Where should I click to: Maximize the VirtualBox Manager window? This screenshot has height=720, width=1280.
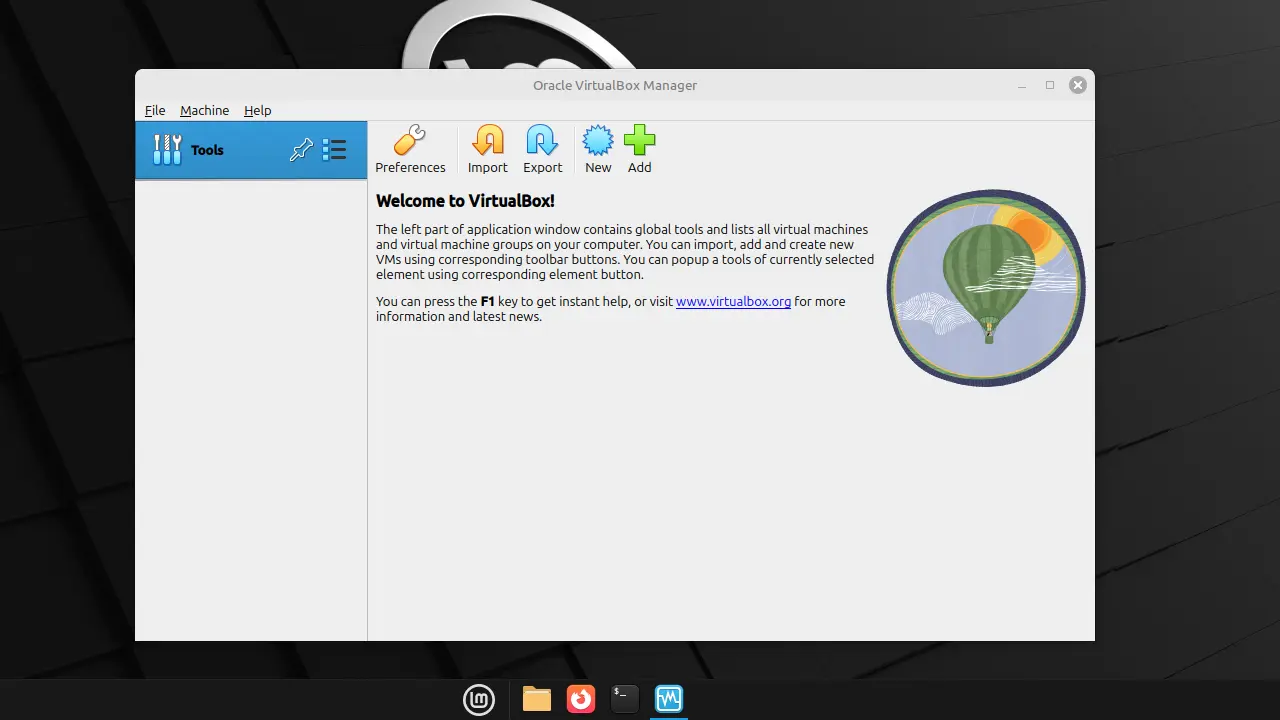click(1050, 85)
